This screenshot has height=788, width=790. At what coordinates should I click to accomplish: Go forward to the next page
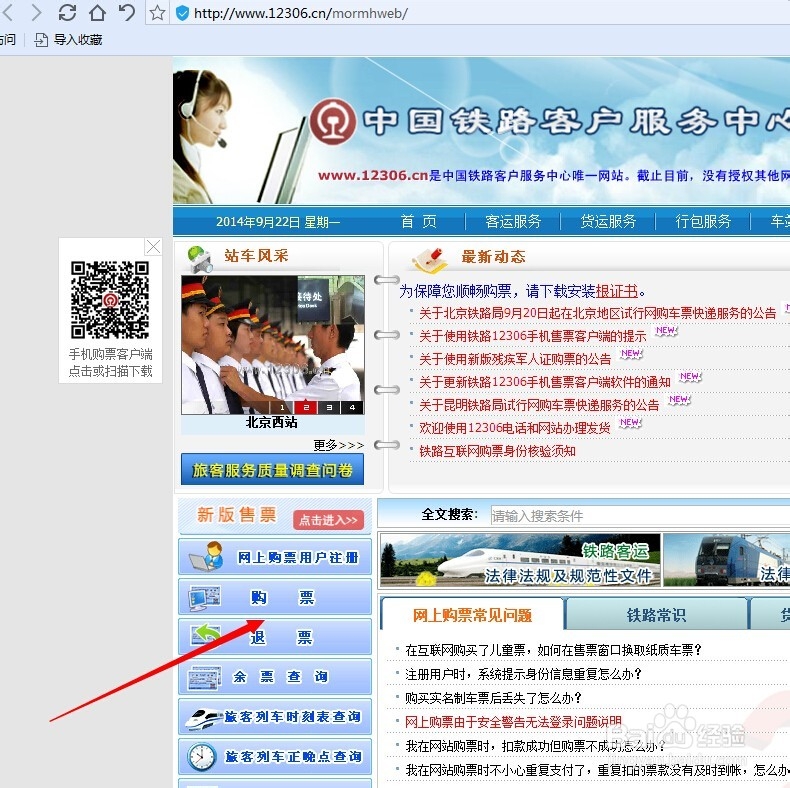[36, 13]
